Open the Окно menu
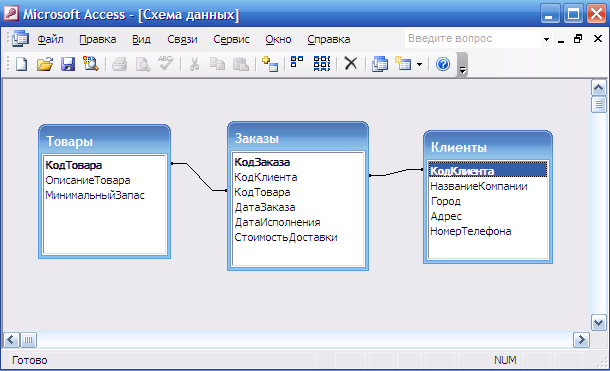The height and width of the screenshot is (371, 610). click(278, 39)
